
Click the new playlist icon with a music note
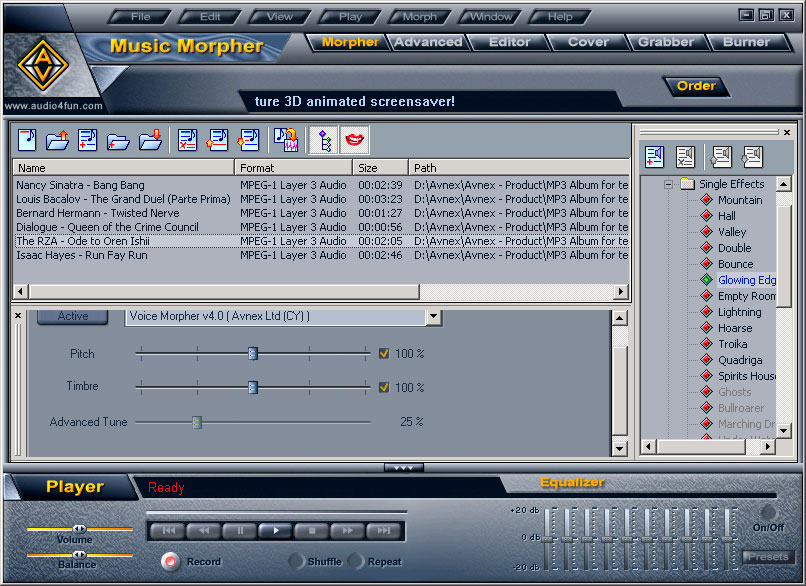pos(27,140)
